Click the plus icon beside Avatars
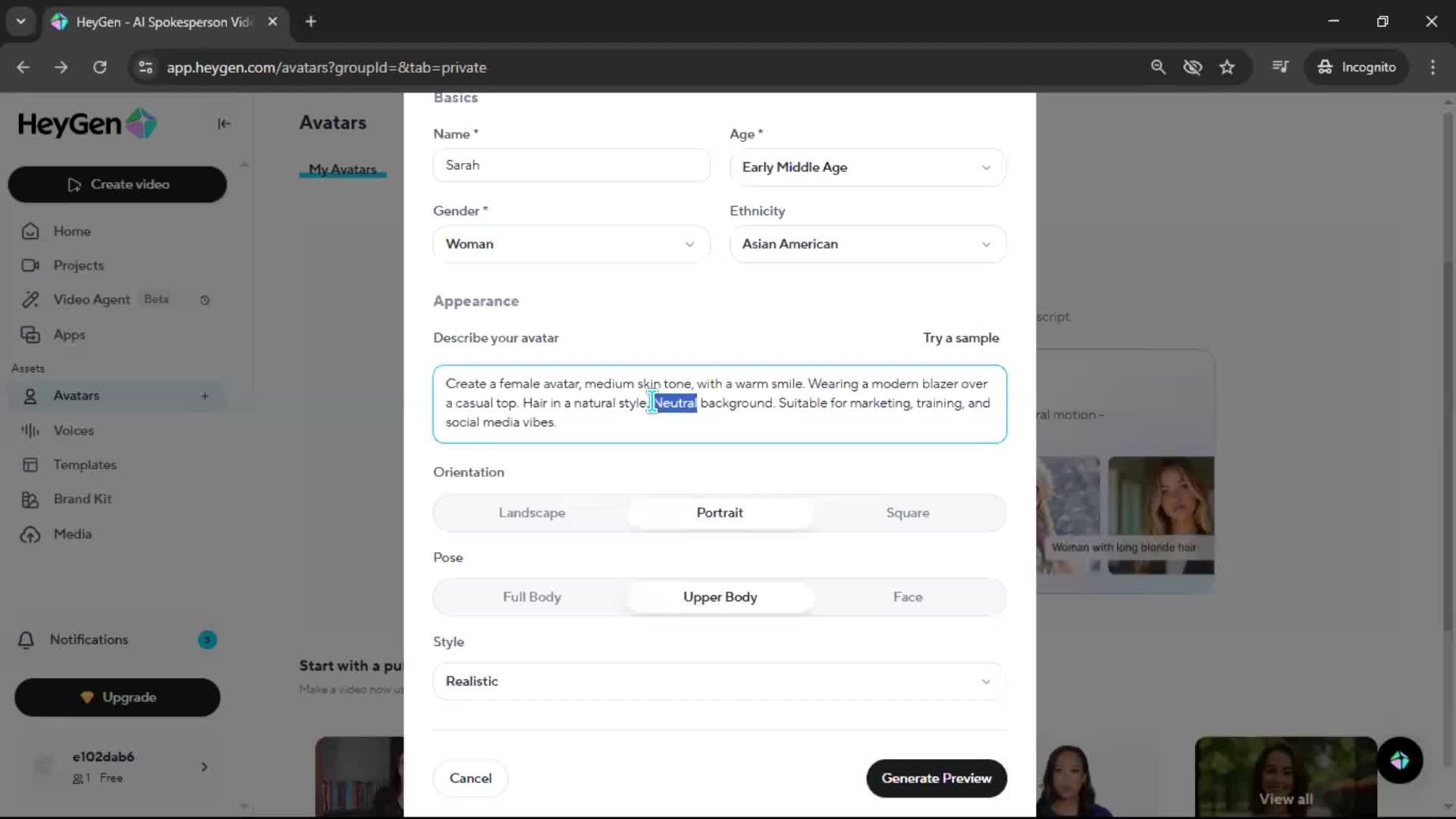1456x819 pixels. click(x=205, y=396)
